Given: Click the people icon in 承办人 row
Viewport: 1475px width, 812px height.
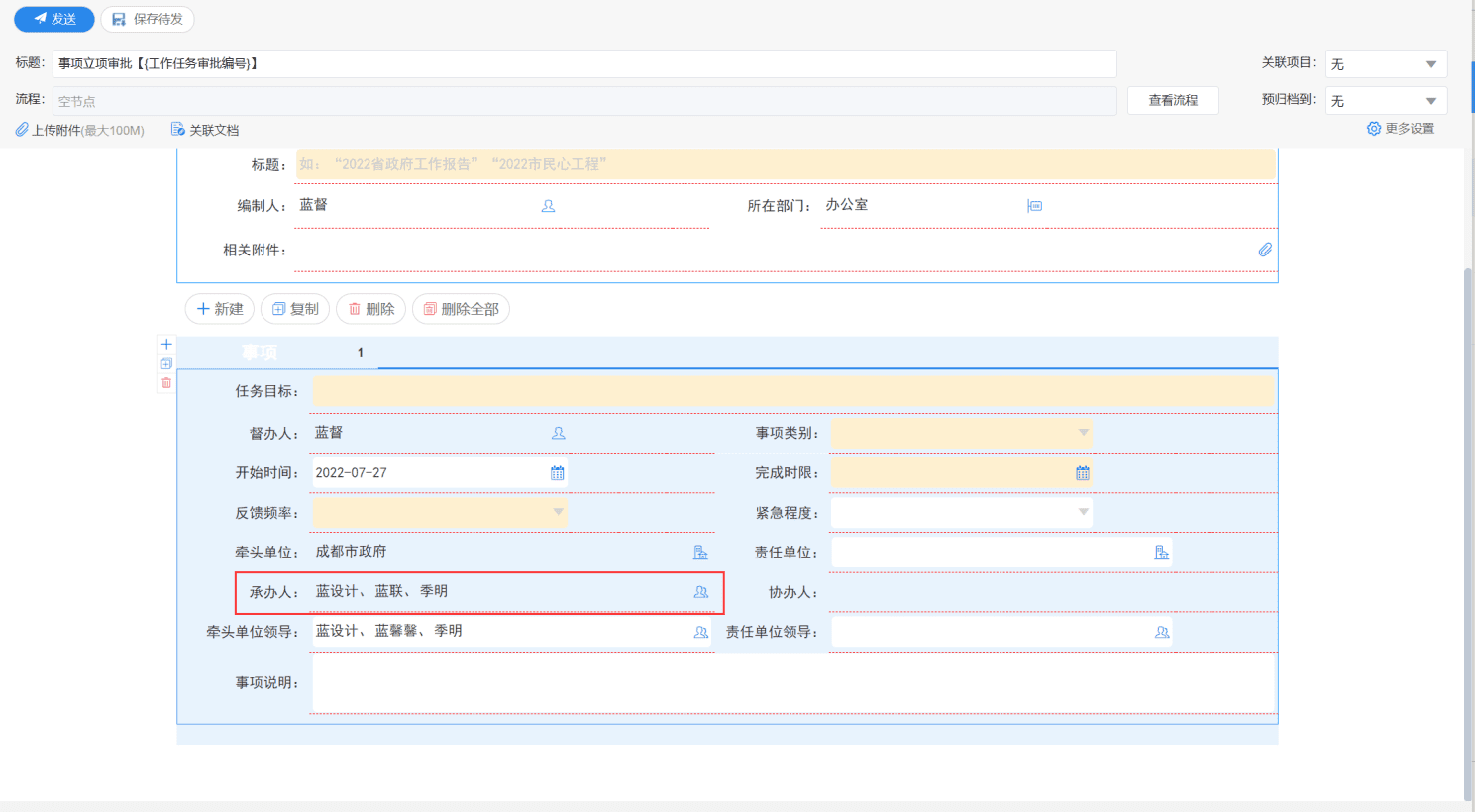Looking at the screenshot, I should (x=701, y=592).
